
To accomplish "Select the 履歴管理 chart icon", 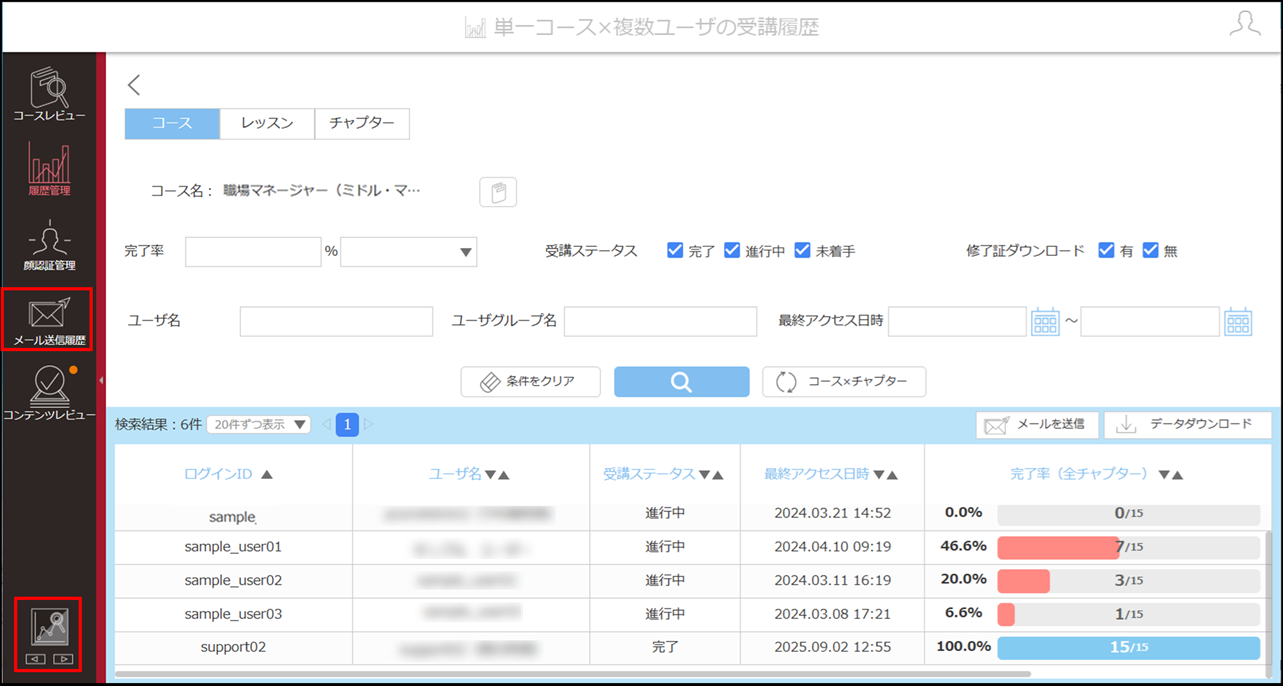I will tap(49, 168).
